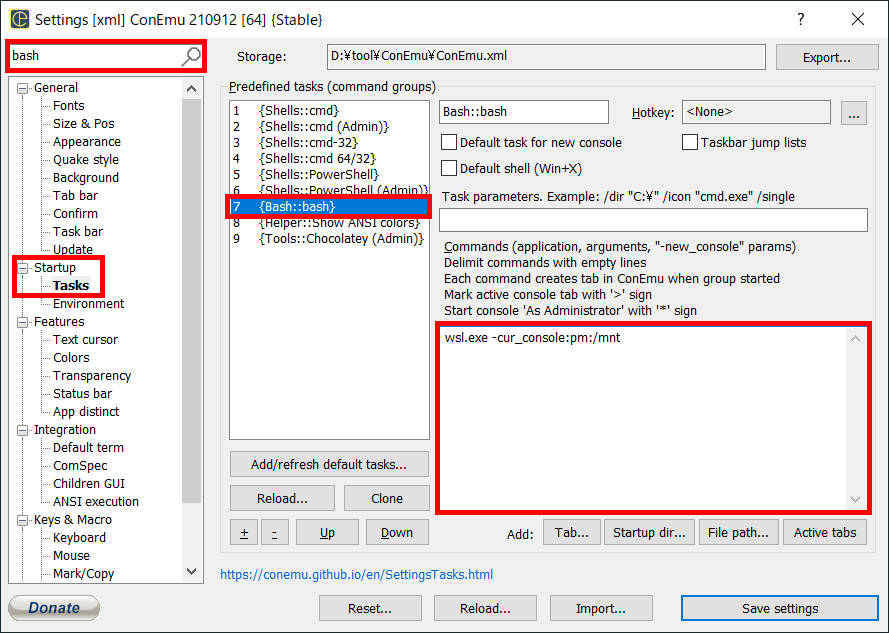Collapse the Features tree node
The image size is (889, 633).
coord(22,322)
